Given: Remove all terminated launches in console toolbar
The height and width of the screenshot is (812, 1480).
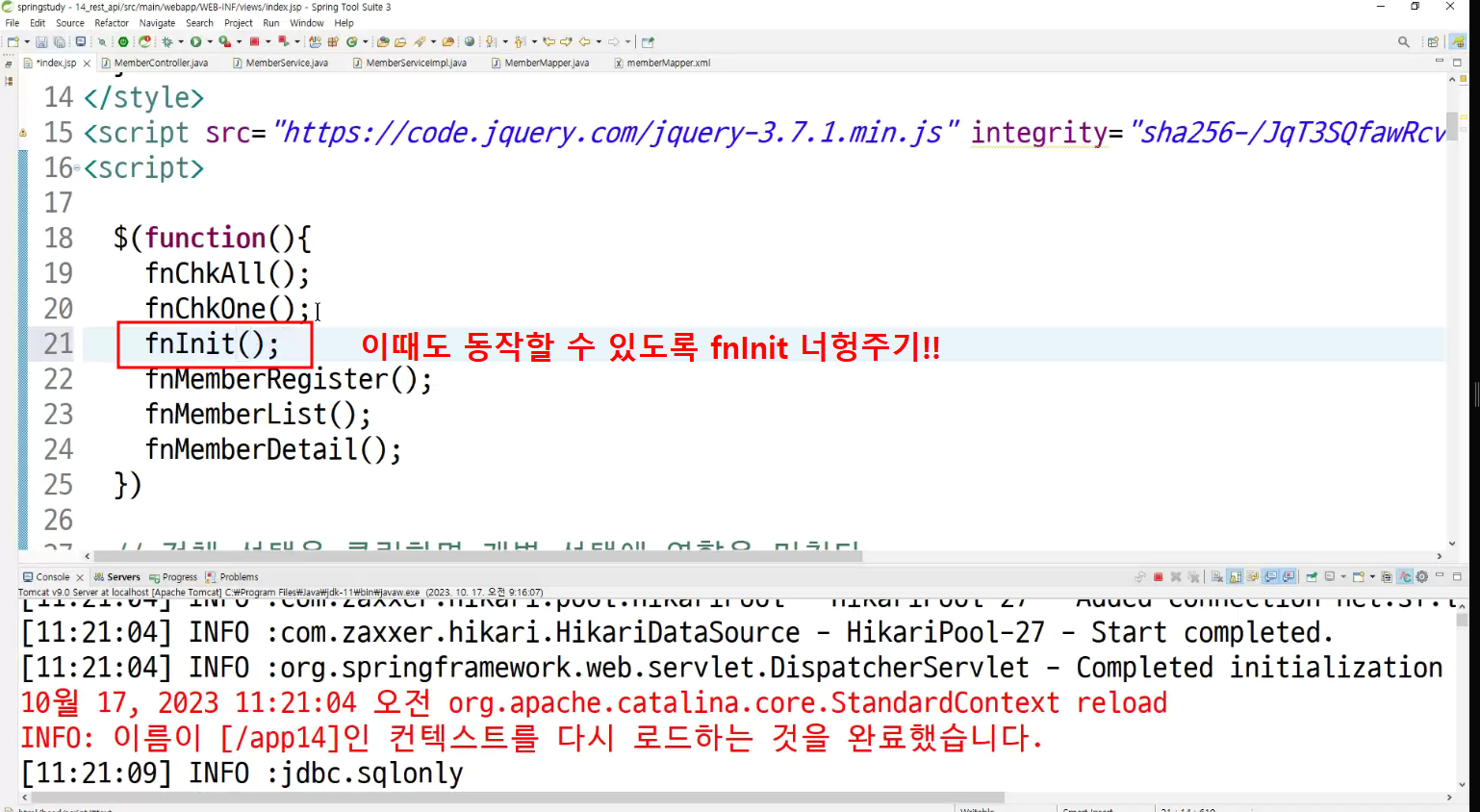Looking at the screenshot, I should [1193, 577].
